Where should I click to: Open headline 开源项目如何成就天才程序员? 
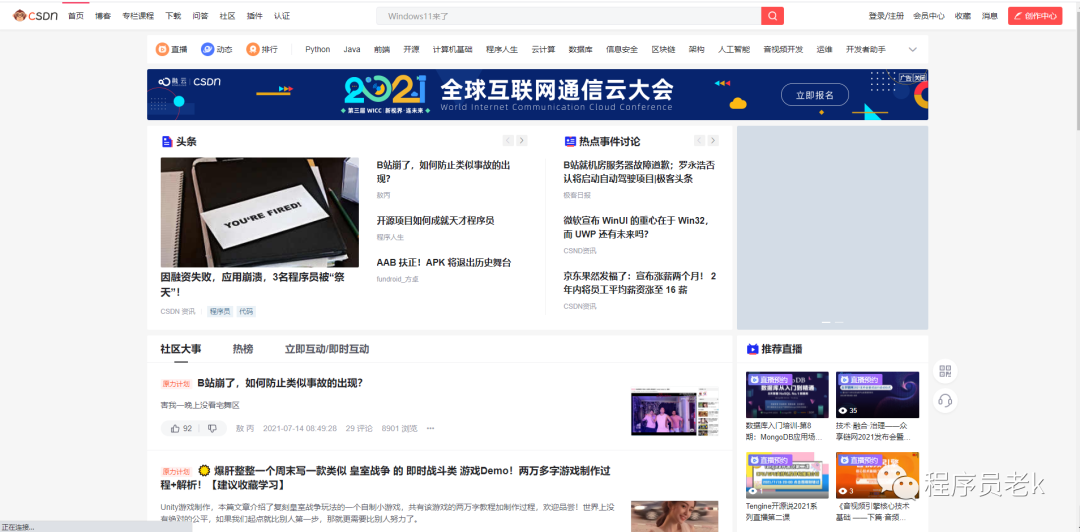click(x=435, y=221)
